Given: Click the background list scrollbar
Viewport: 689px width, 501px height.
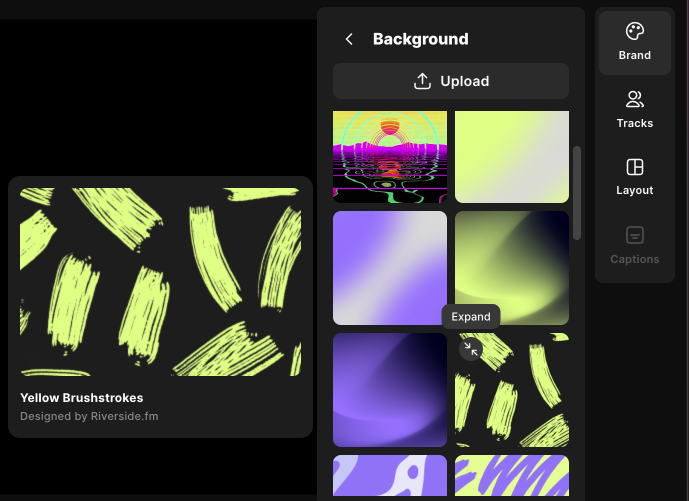Looking at the screenshot, I should (576, 193).
